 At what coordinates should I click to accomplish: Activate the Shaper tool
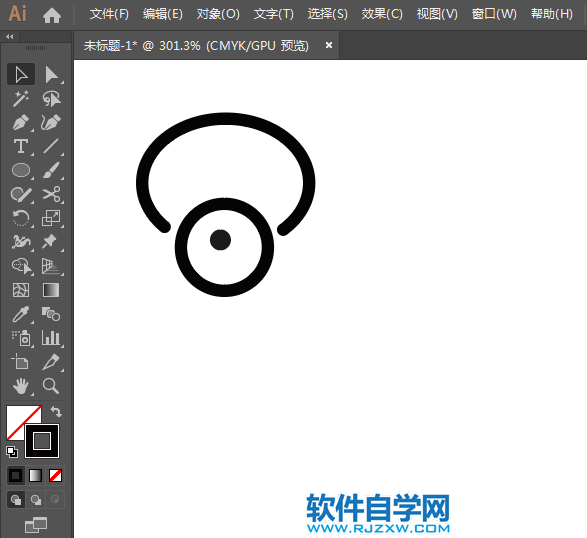click(21, 194)
